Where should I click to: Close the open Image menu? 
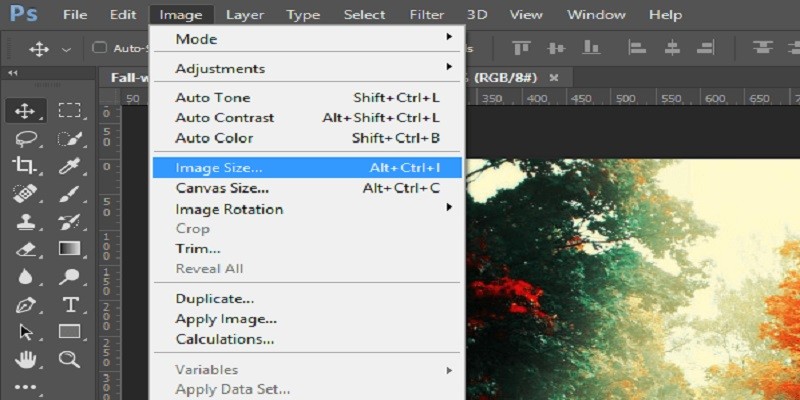click(181, 15)
